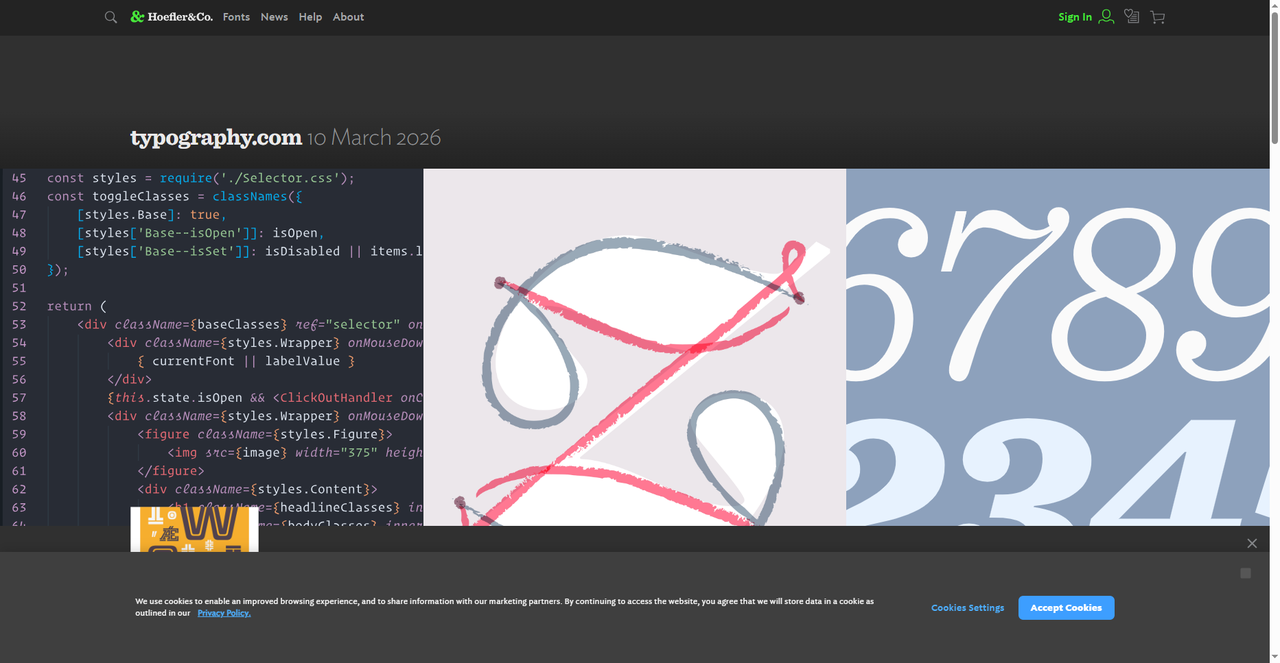
Task: Open the News menu item
Action: 274,17
